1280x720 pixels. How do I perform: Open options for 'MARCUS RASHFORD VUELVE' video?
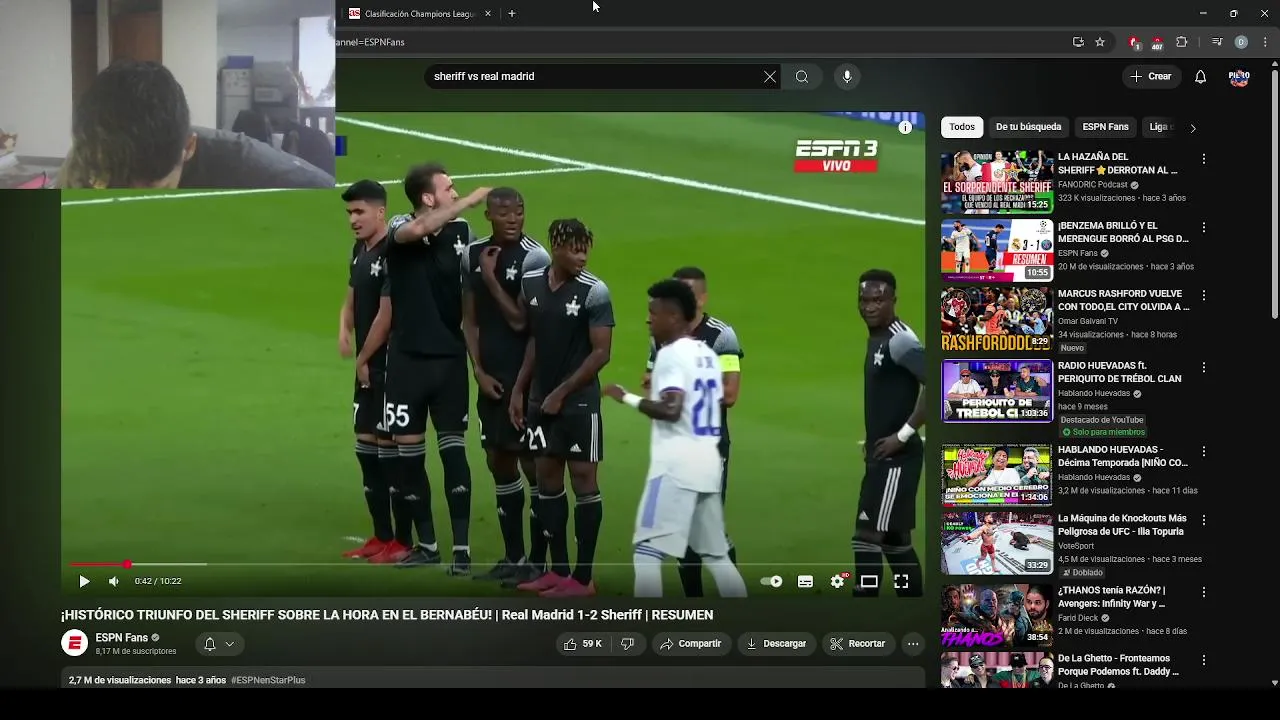click(1204, 295)
